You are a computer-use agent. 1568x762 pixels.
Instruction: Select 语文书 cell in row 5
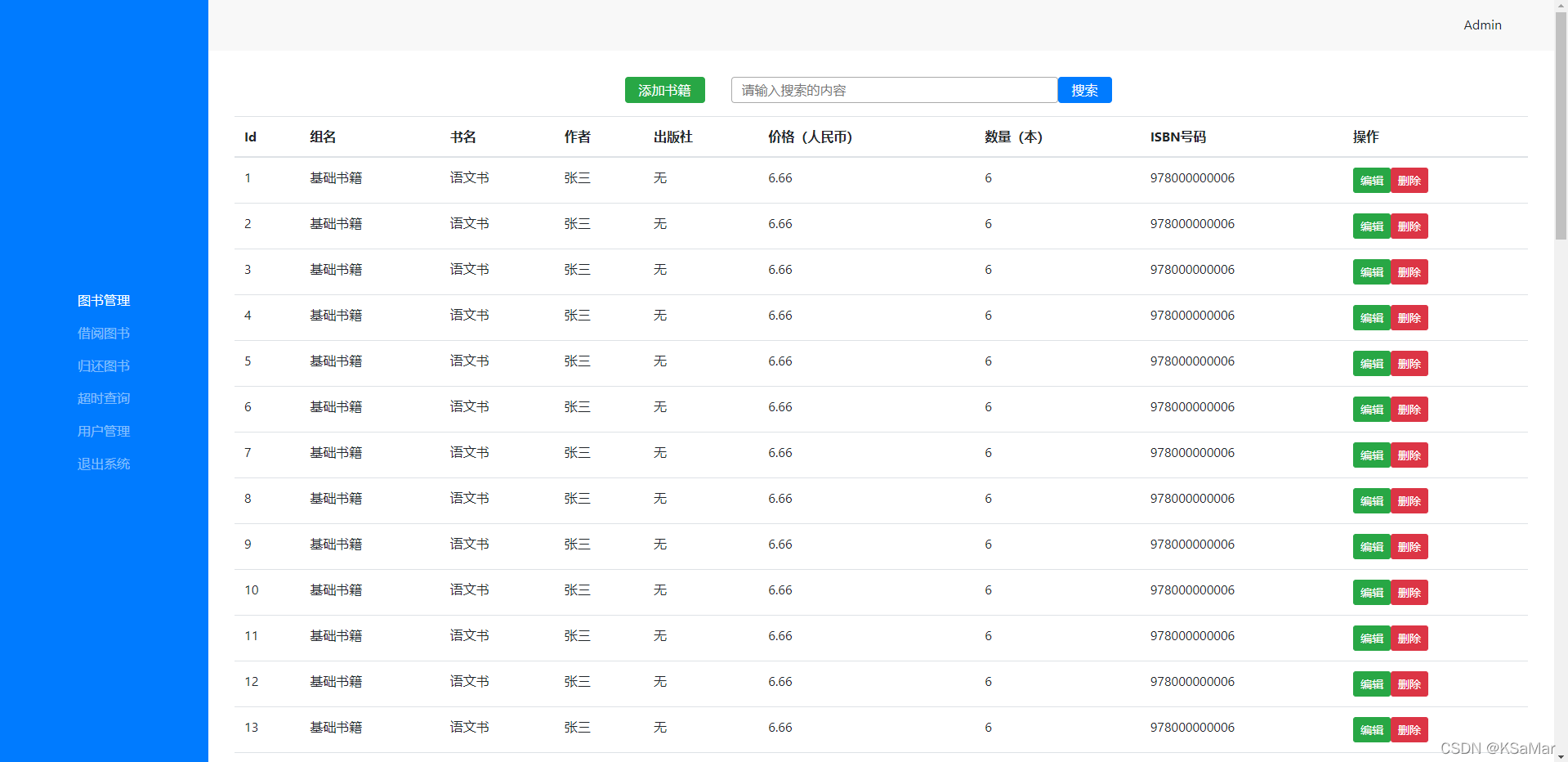coord(470,361)
